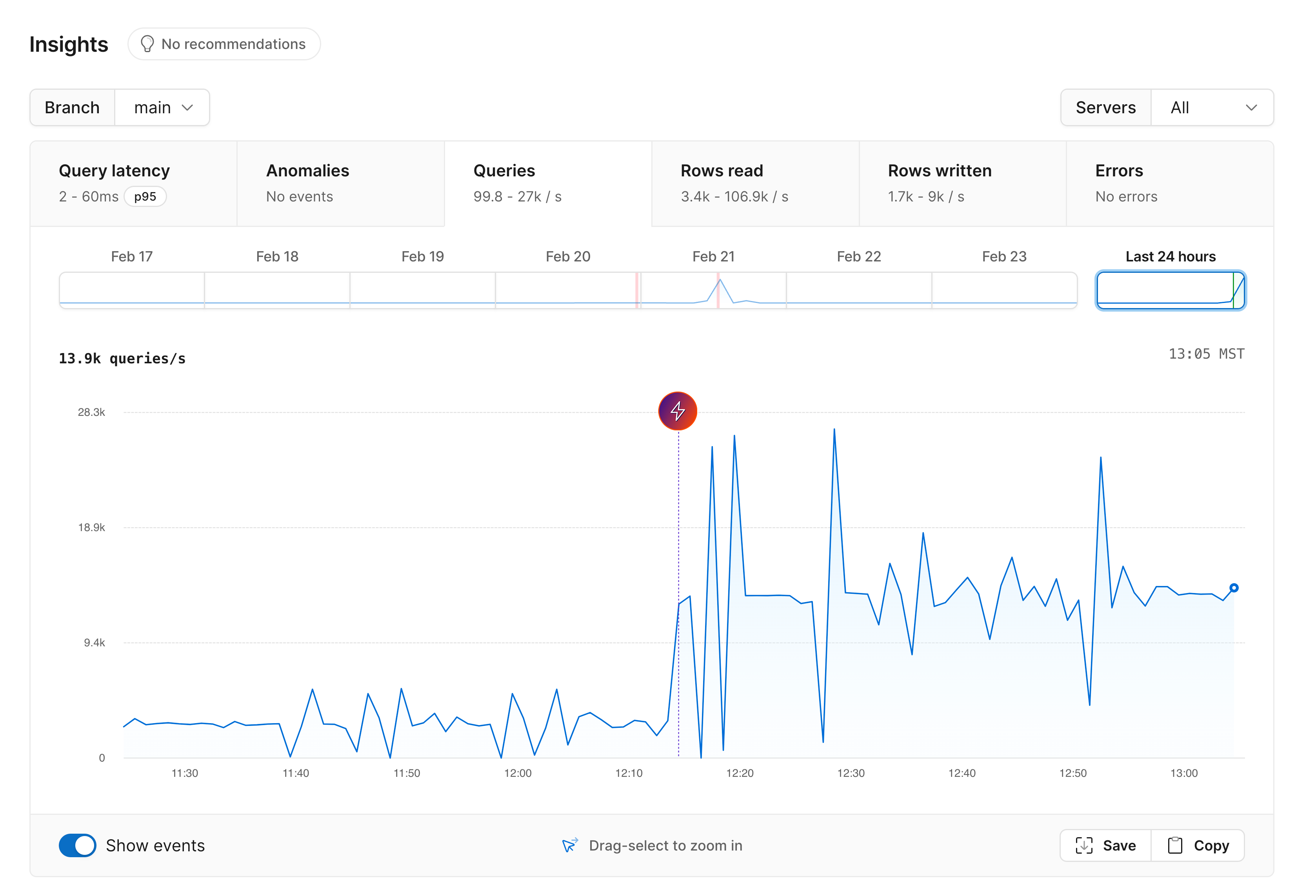Image resolution: width=1316 pixels, height=896 pixels.
Task: Select the Feb 21 timeline segment
Action: click(x=713, y=290)
